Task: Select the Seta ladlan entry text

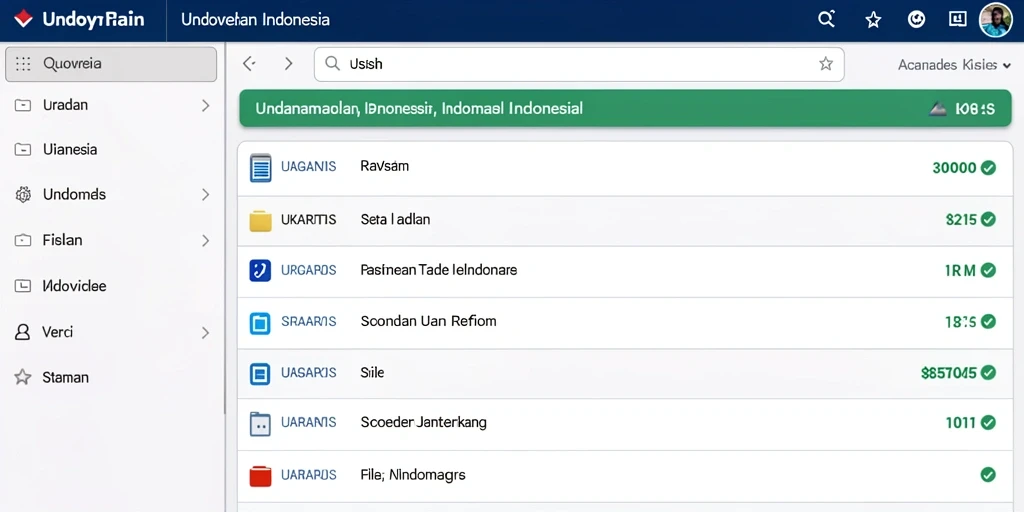Action: click(x=395, y=219)
